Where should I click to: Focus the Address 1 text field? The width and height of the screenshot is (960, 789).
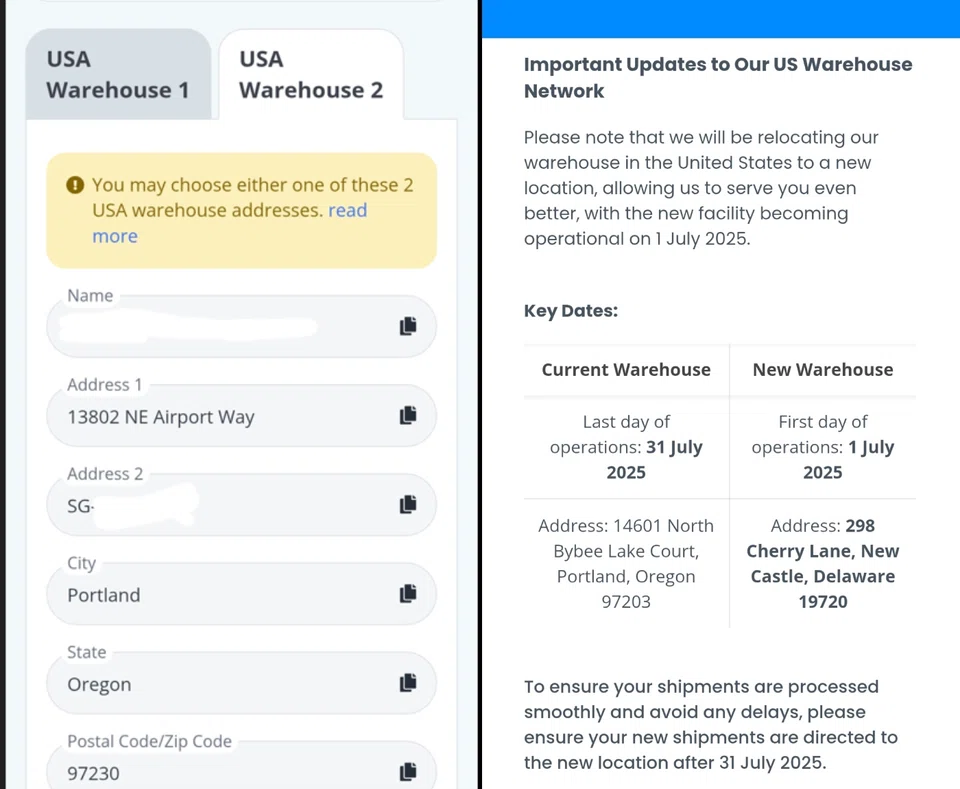pyautogui.click(x=220, y=417)
